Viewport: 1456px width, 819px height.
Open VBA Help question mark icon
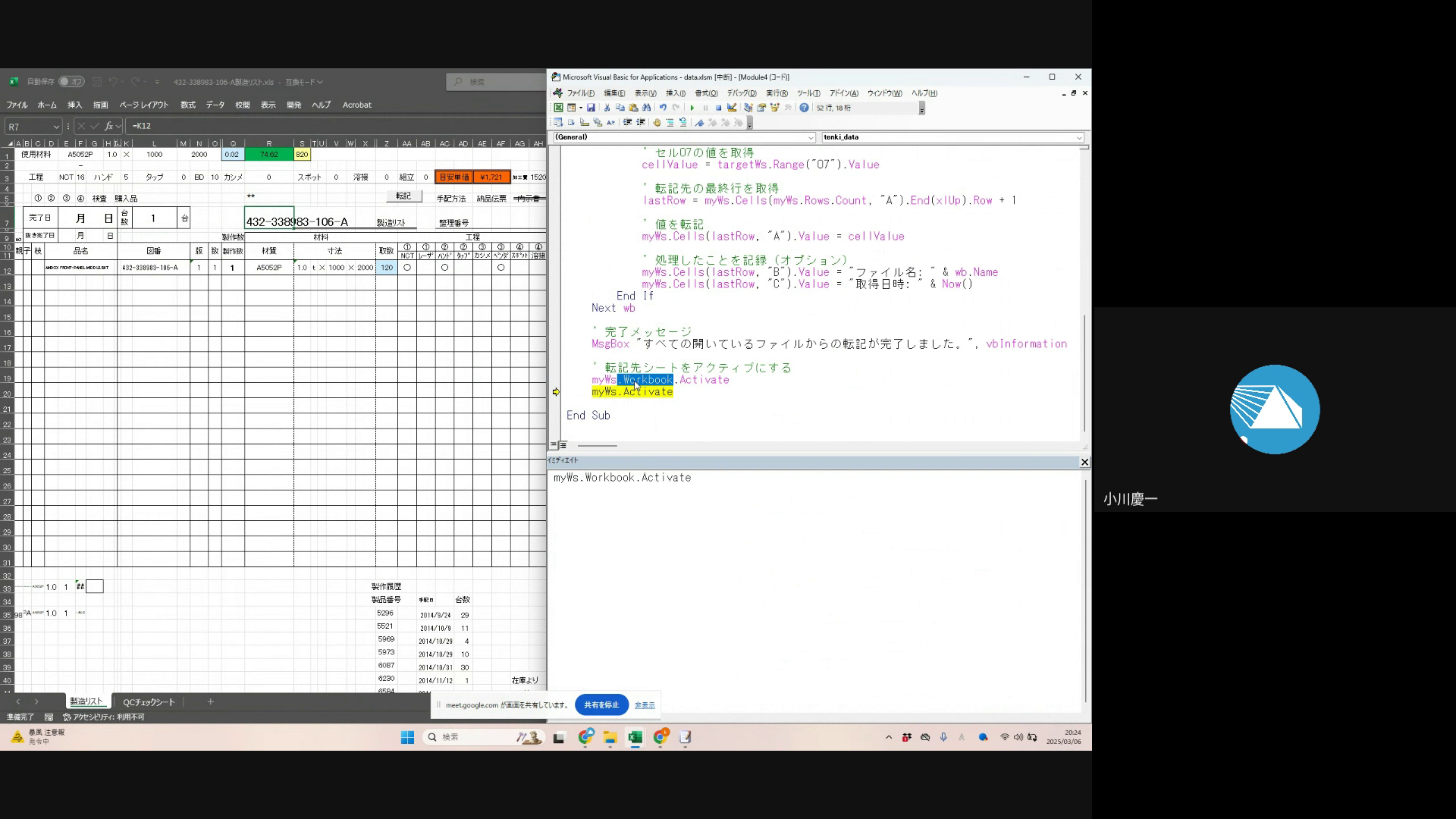tap(804, 108)
